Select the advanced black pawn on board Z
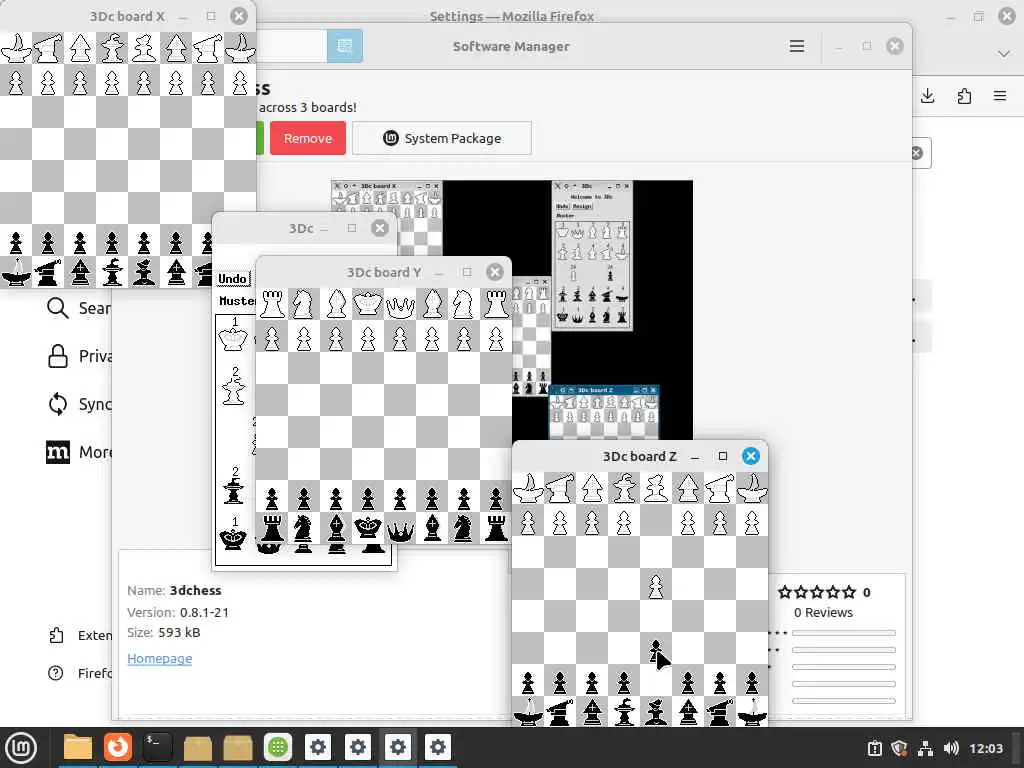 point(656,650)
